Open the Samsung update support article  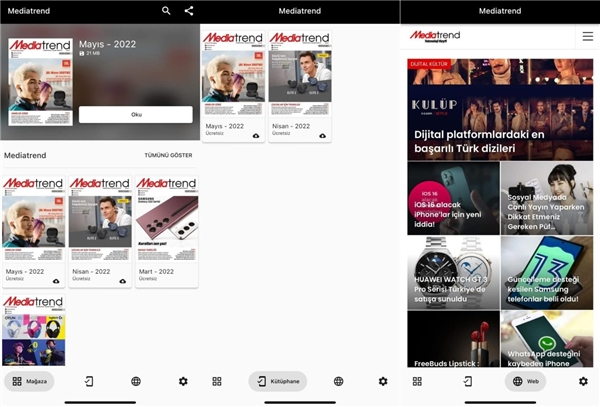547,273
